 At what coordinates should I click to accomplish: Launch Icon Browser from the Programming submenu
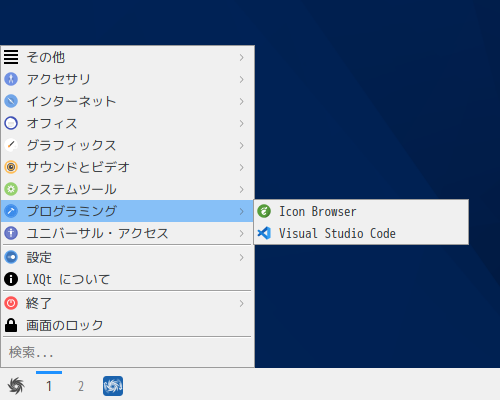[x=361, y=211]
